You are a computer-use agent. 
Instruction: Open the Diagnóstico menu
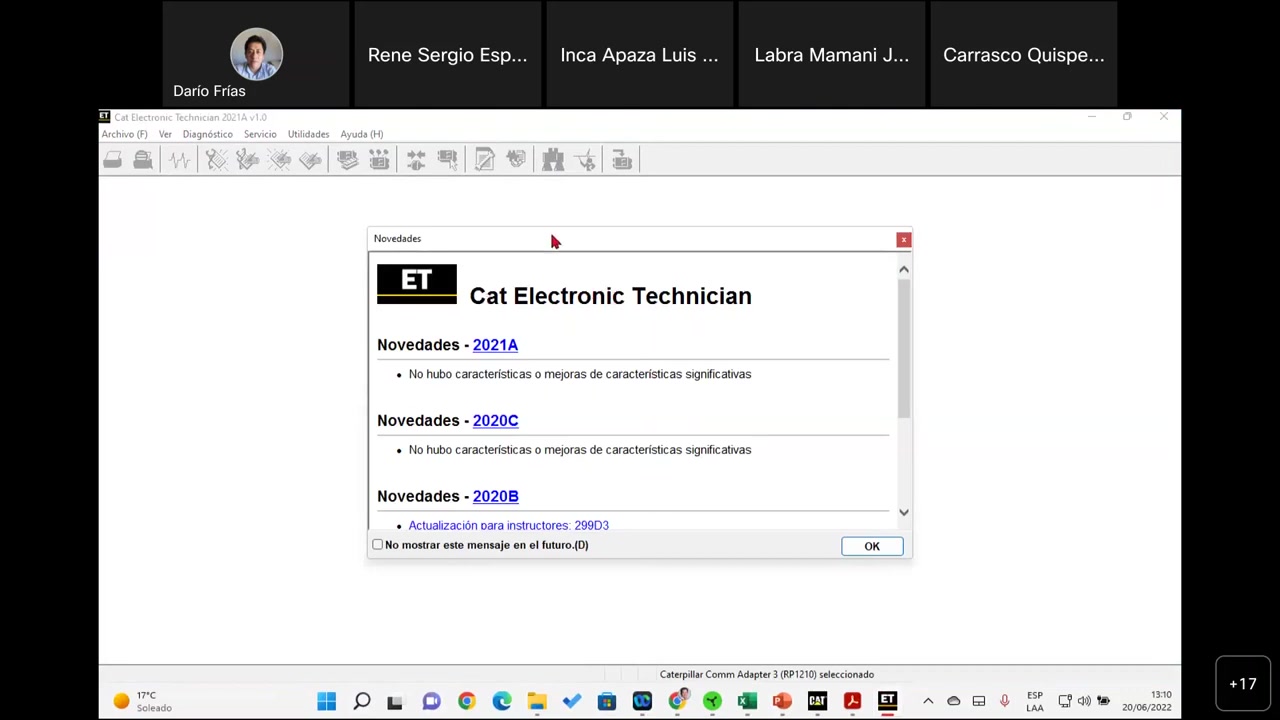click(207, 134)
